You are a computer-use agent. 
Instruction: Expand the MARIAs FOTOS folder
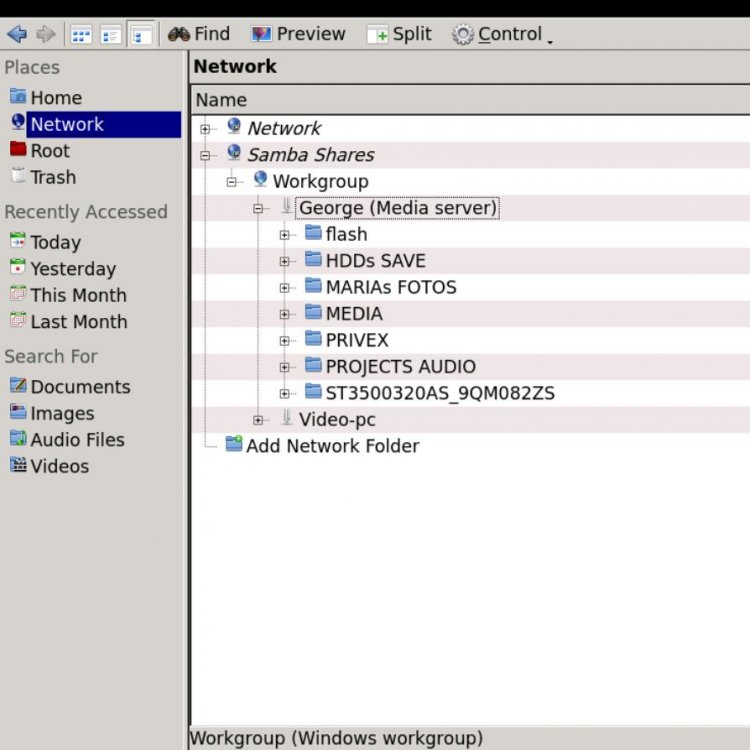[x=285, y=288]
